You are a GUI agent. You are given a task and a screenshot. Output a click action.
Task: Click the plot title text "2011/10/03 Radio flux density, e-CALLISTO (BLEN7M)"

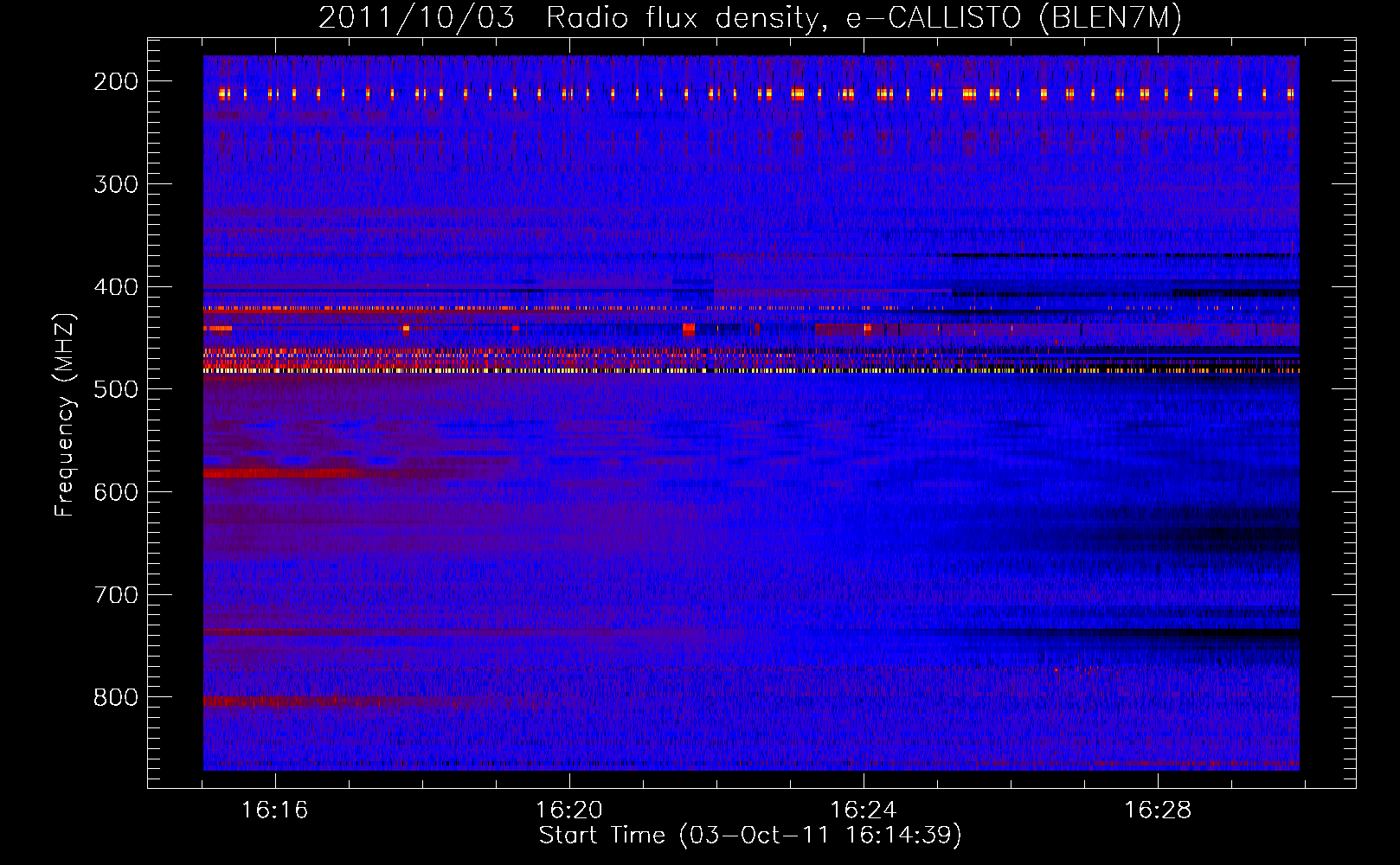749,18
